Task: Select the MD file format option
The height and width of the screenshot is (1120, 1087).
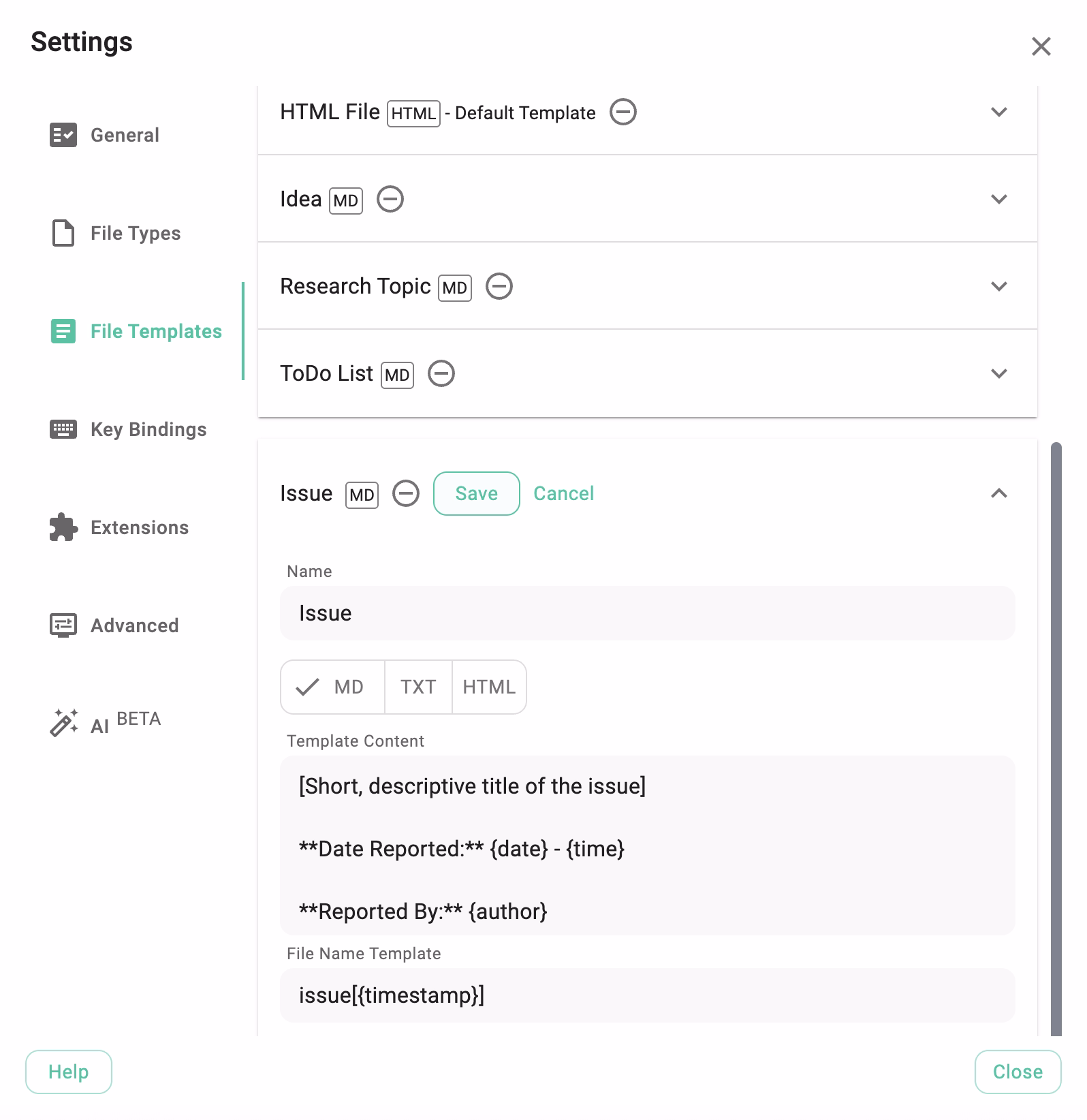Action: pos(333,687)
